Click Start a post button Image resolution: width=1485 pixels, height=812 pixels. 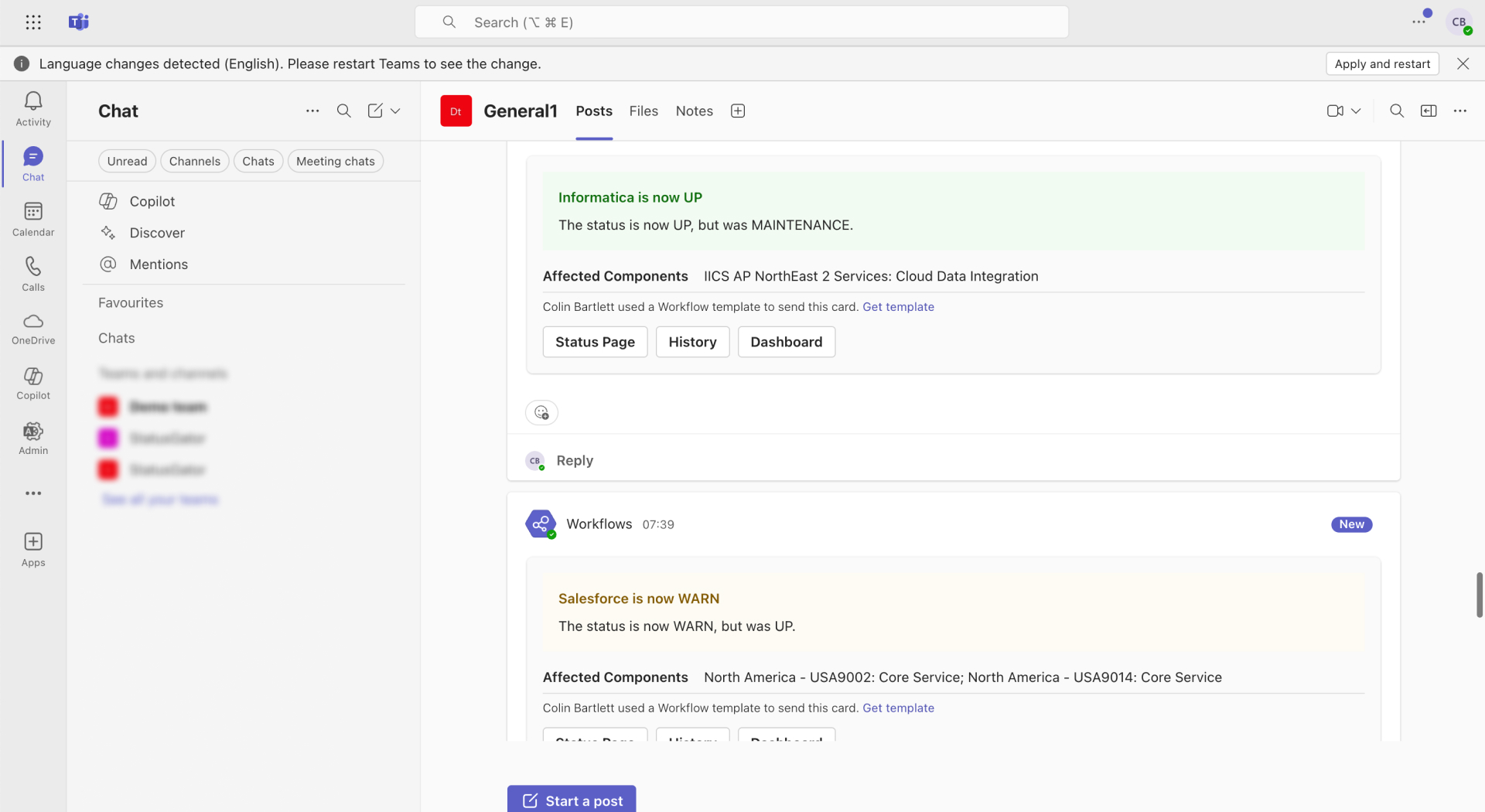pyautogui.click(x=572, y=800)
